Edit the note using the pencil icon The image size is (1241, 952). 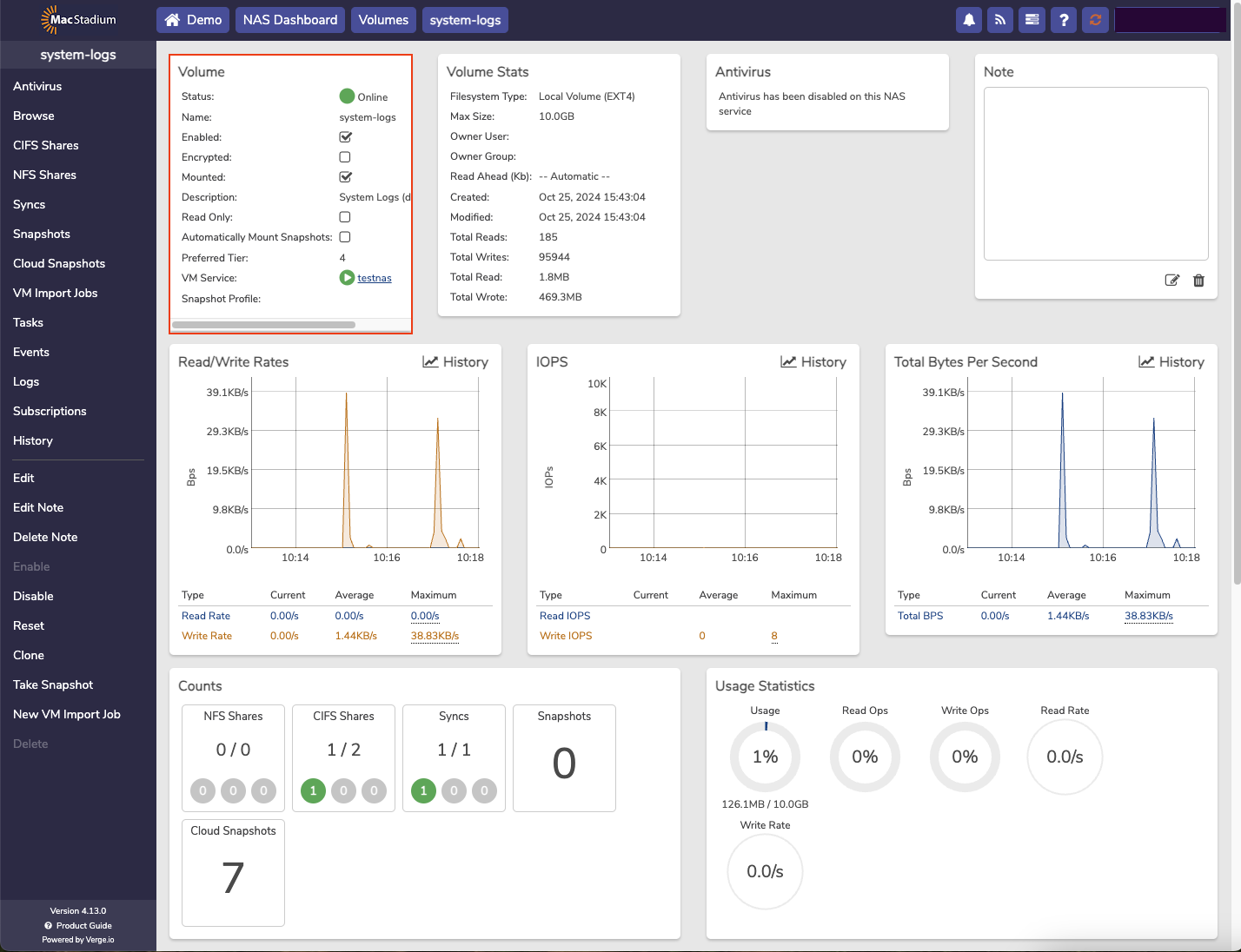(x=1171, y=281)
